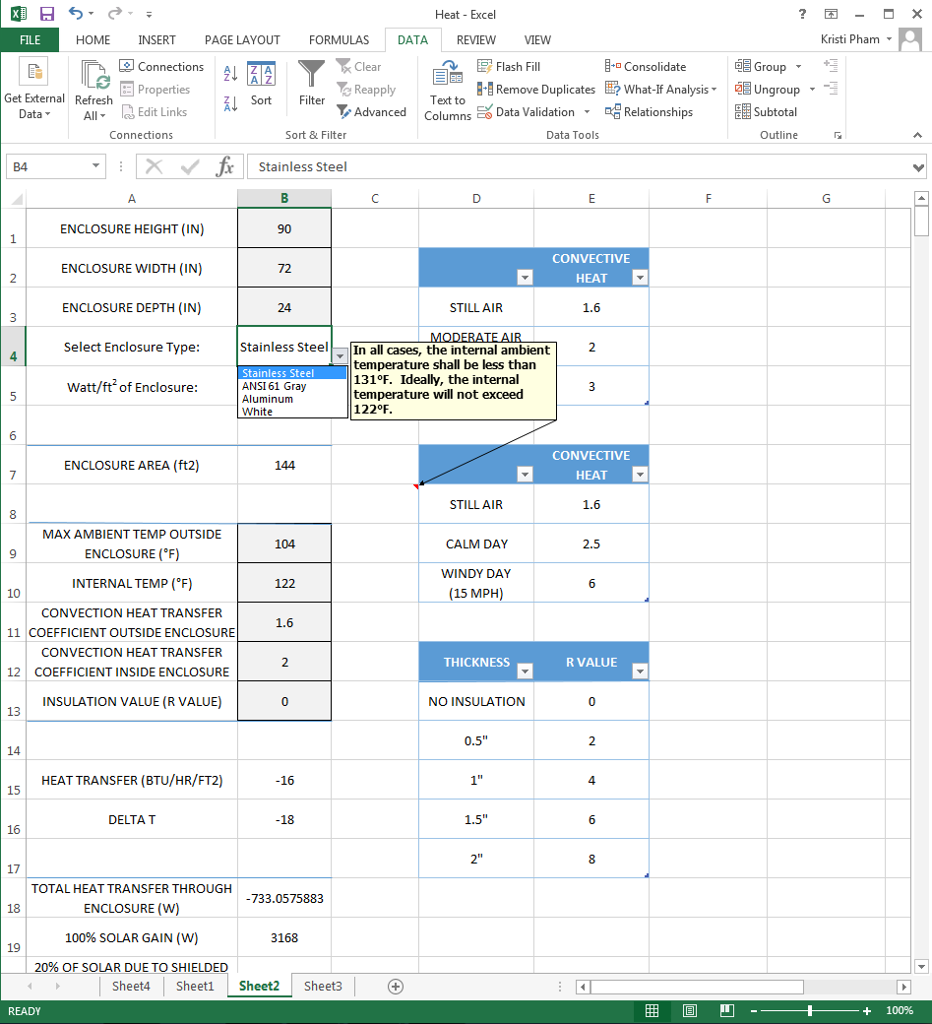Click in the formula bar input
Viewport: 932px width, 1024px height.
pos(578,167)
